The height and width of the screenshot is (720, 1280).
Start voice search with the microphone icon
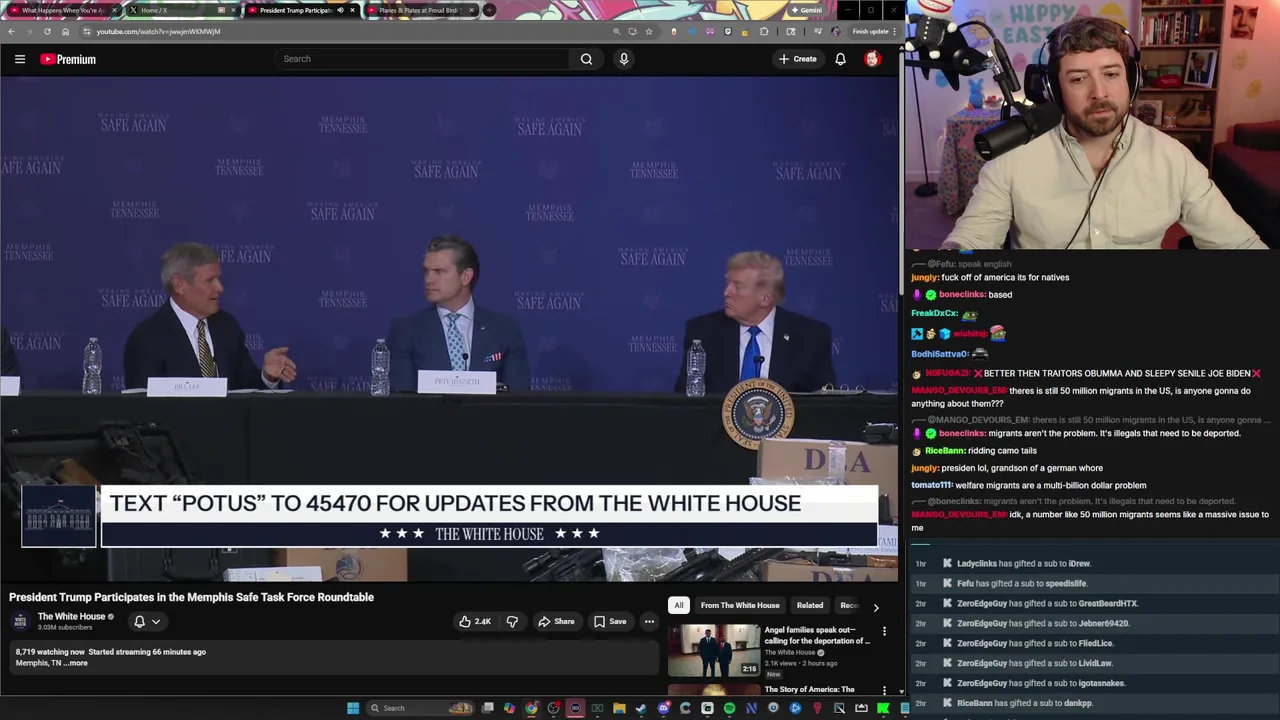point(624,59)
